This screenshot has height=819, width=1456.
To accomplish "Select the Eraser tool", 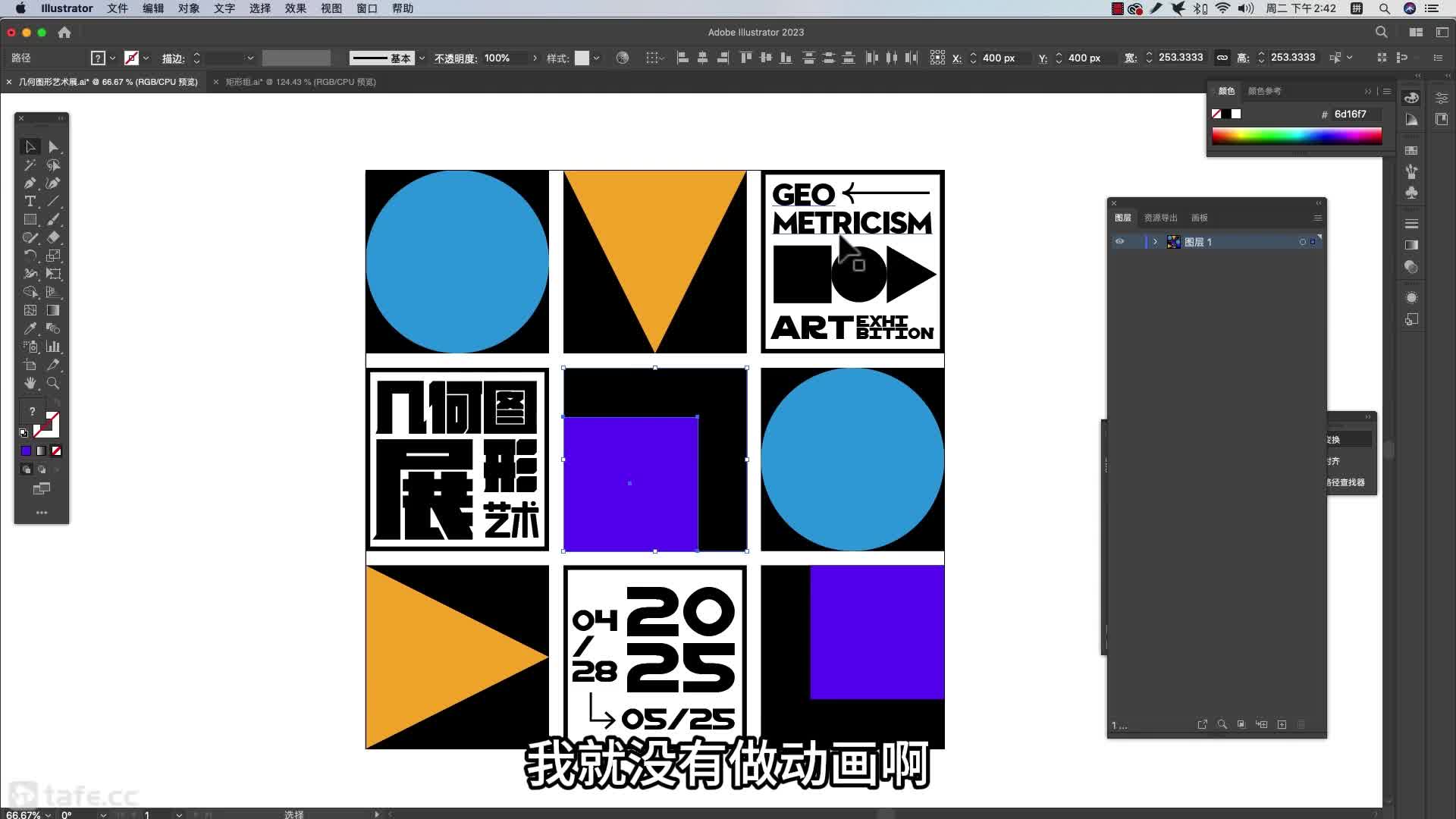I will [x=53, y=237].
